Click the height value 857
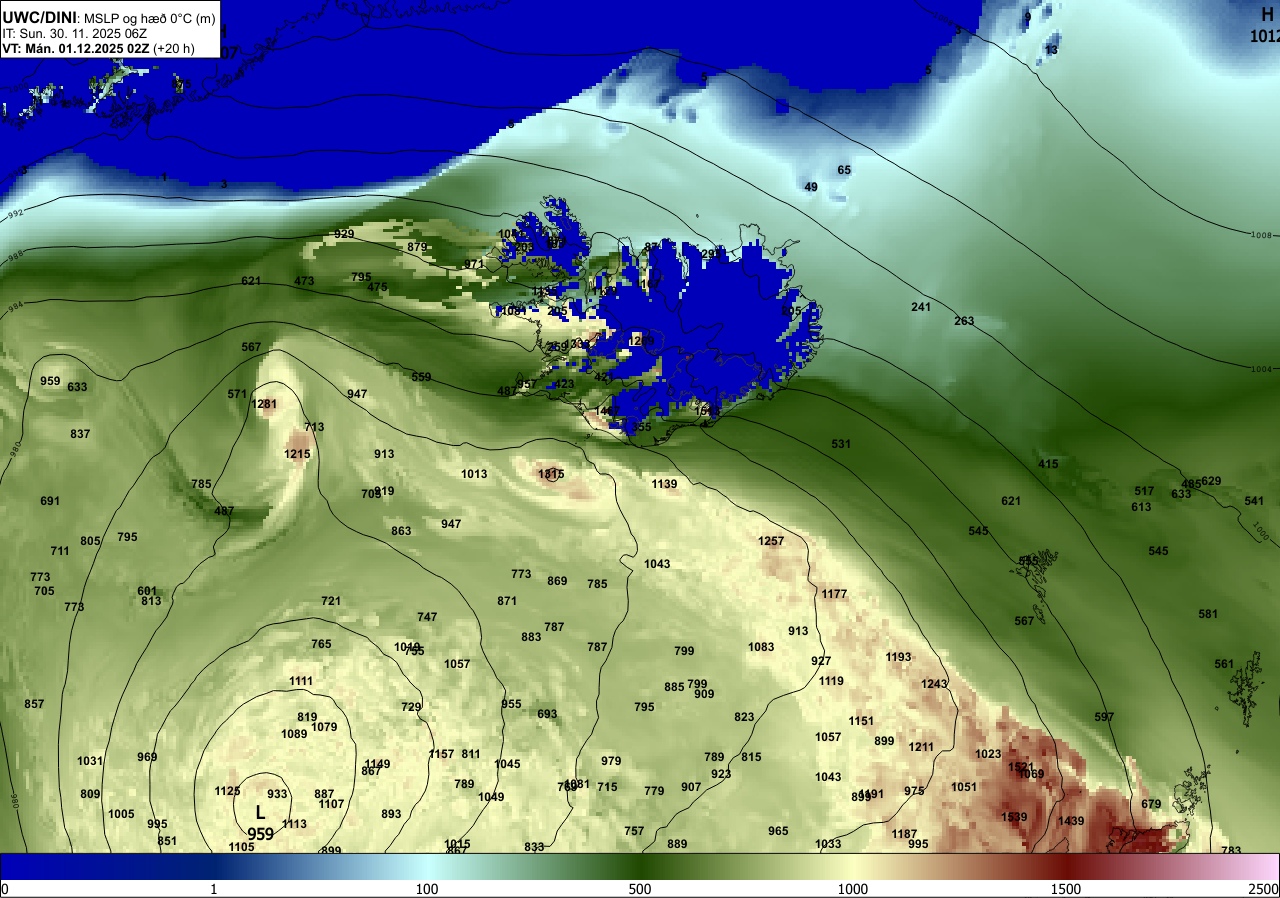 tap(34, 704)
